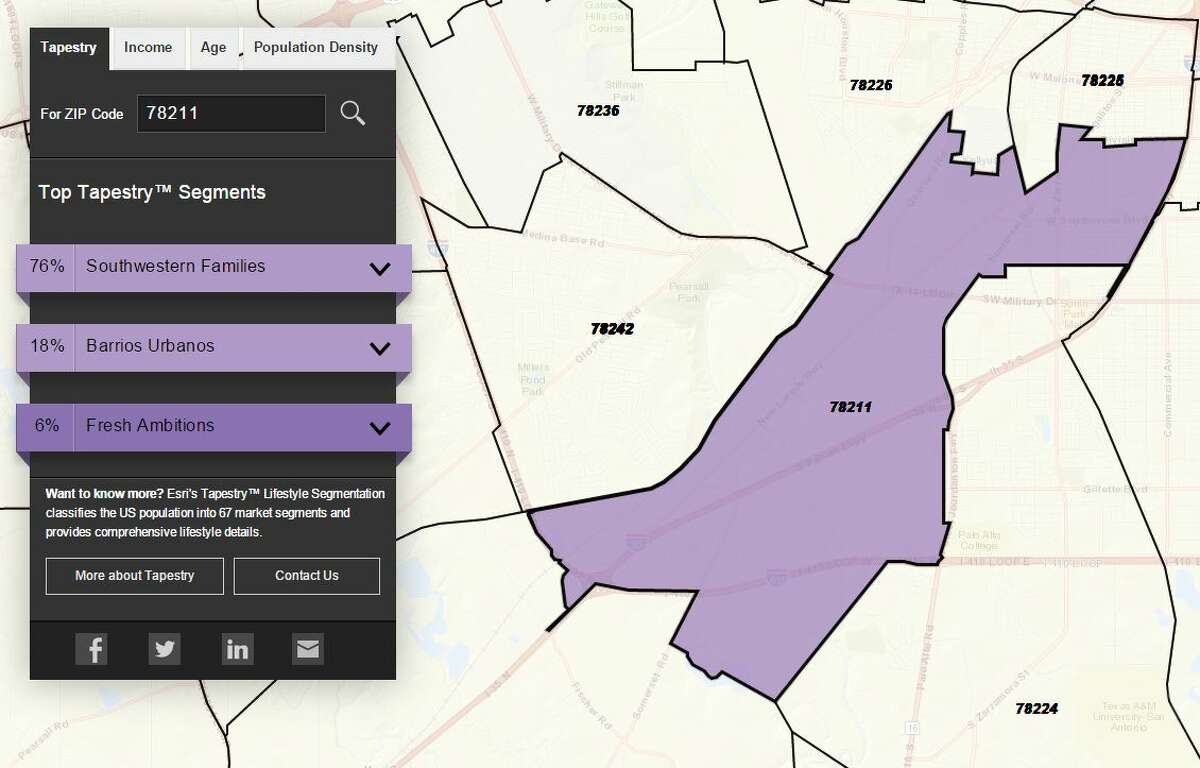Click the More about Tapestry button

click(x=133, y=575)
